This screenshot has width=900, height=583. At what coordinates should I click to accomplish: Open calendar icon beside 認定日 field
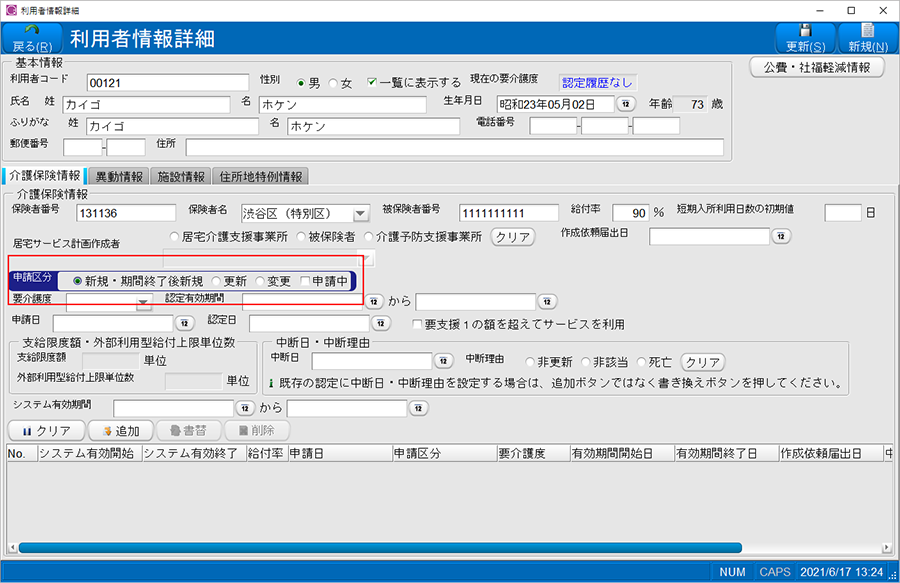pyautogui.click(x=380, y=323)
